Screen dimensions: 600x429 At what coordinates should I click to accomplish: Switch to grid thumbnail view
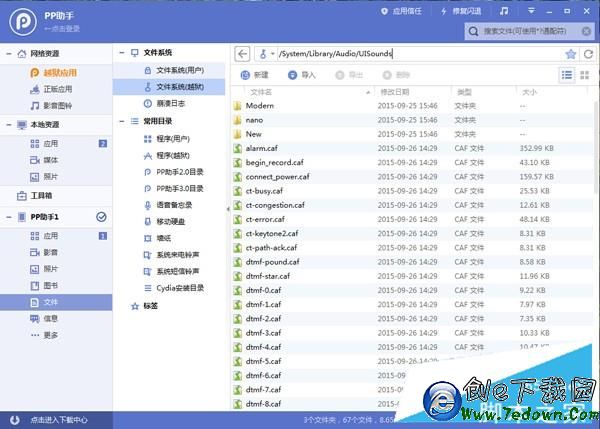point(585,75)
